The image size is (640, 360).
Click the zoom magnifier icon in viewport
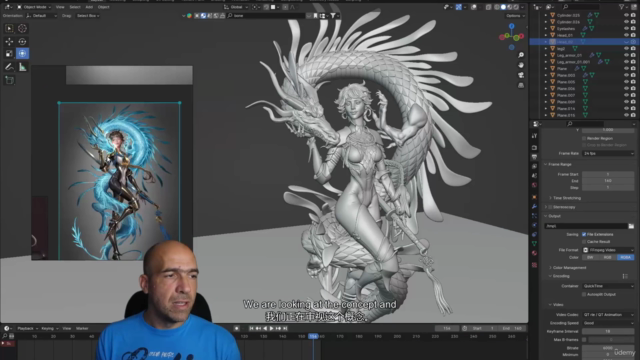click(x=521, y=55)
